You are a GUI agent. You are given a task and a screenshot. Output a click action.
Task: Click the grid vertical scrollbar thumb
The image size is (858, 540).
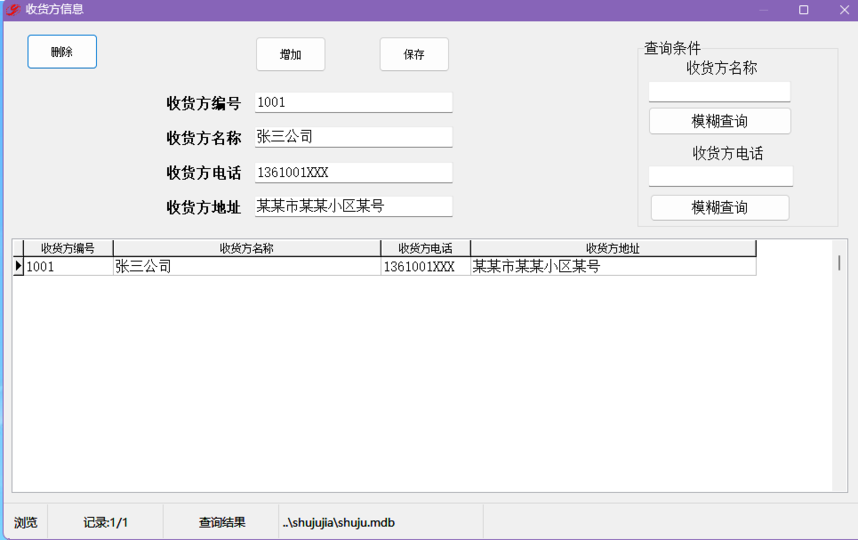click(839, 263)
